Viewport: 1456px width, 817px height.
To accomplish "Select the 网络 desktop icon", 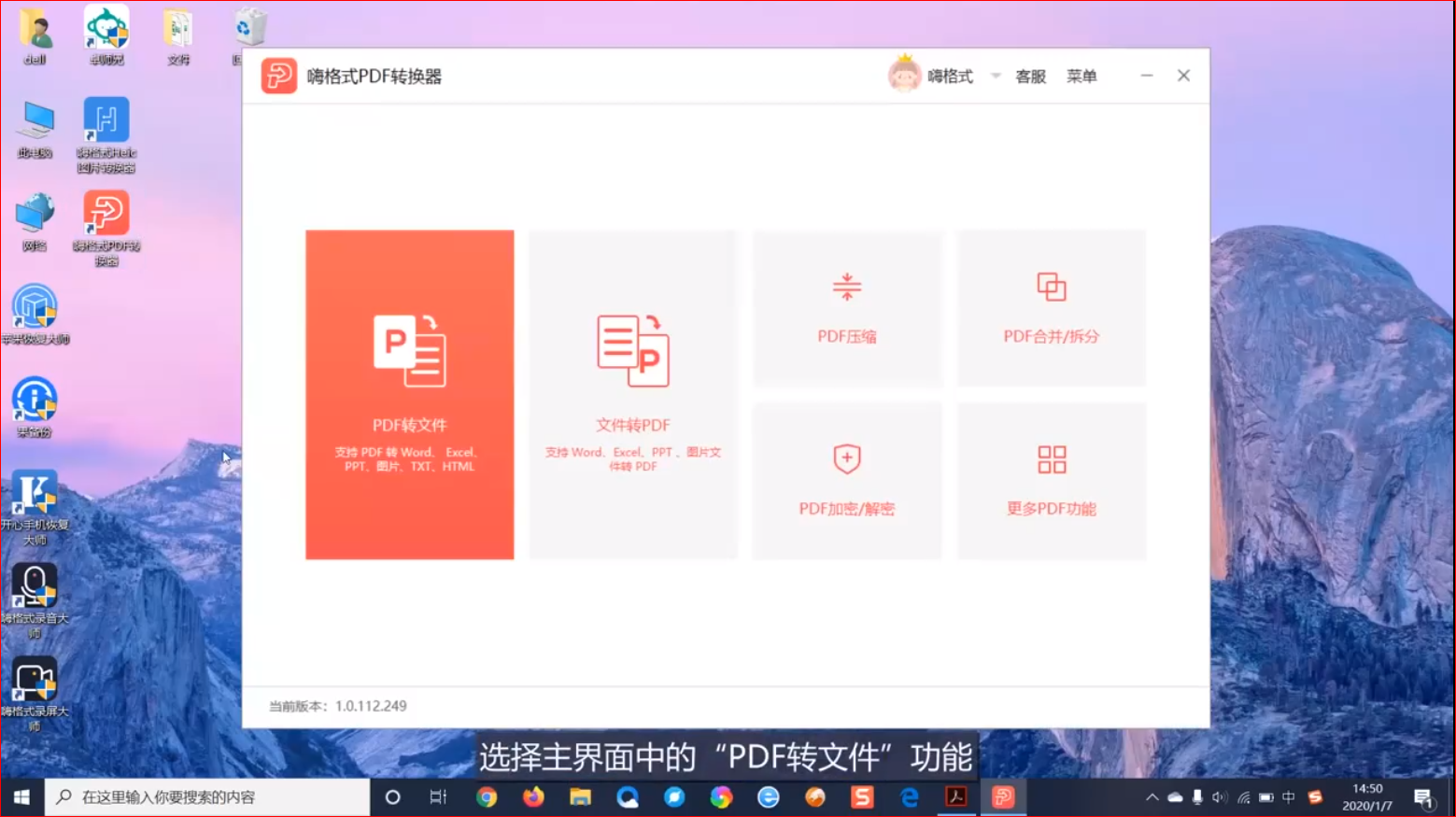I will (x=35, y=222).
